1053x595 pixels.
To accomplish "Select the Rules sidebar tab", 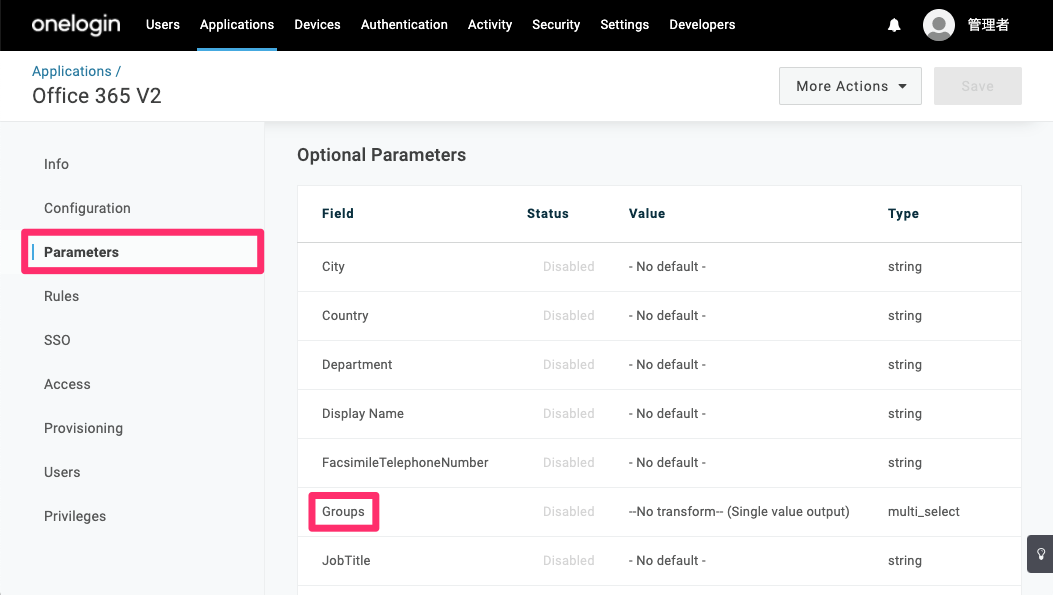I will tap(61, 296).
